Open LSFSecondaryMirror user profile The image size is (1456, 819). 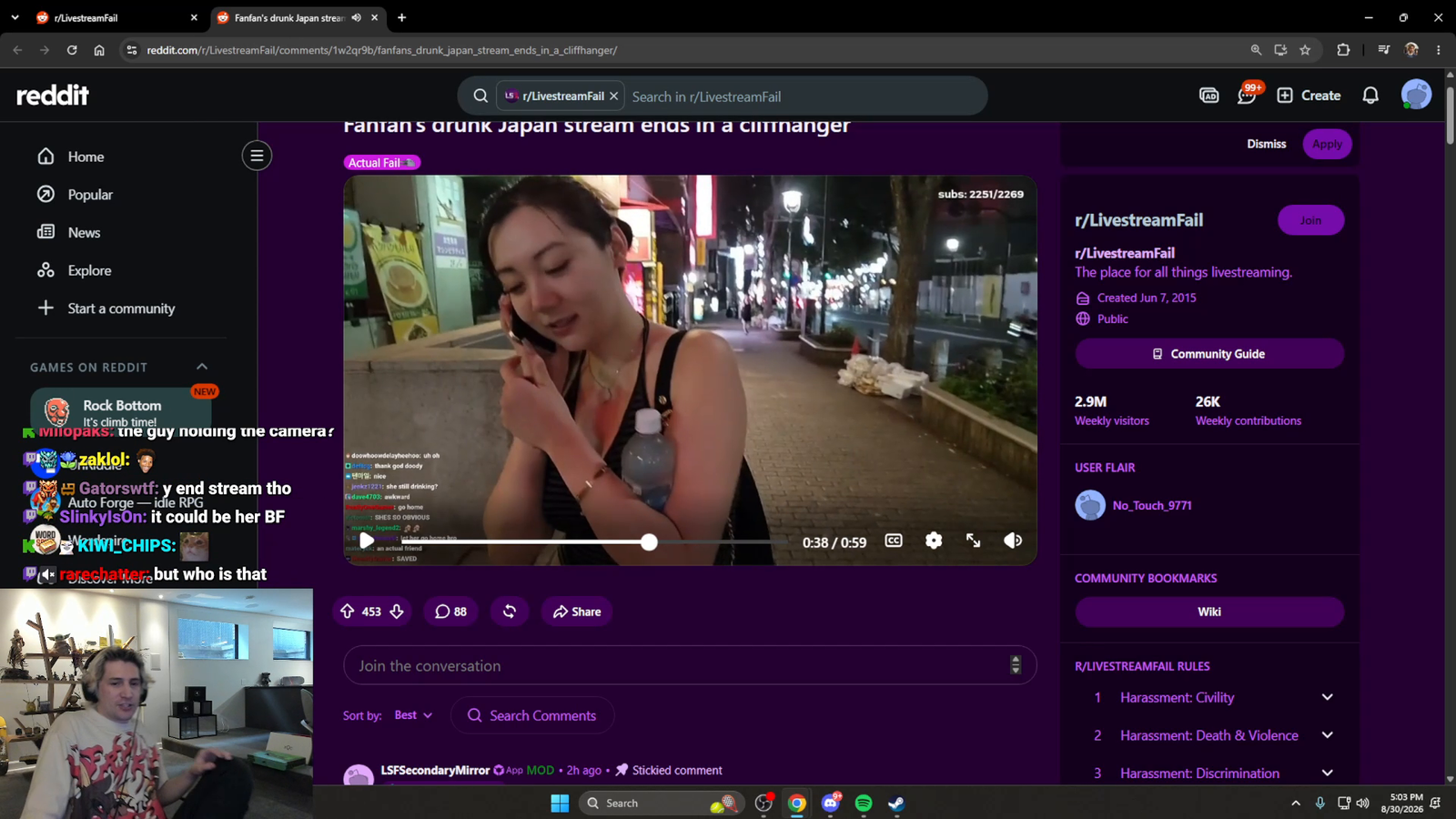point(435,770)
